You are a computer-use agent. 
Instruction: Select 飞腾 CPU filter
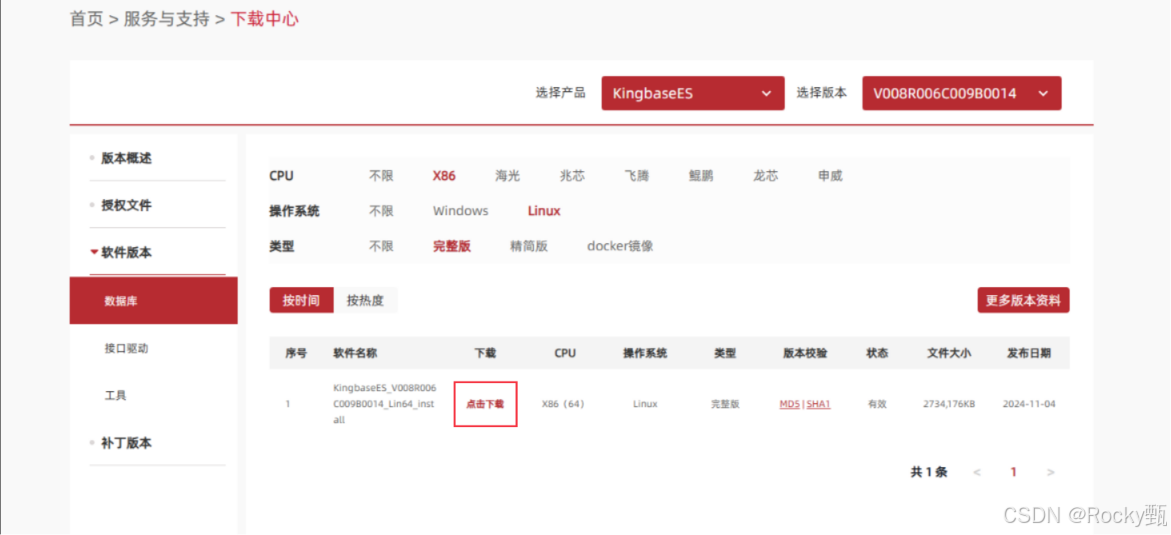tap(636, 176)
